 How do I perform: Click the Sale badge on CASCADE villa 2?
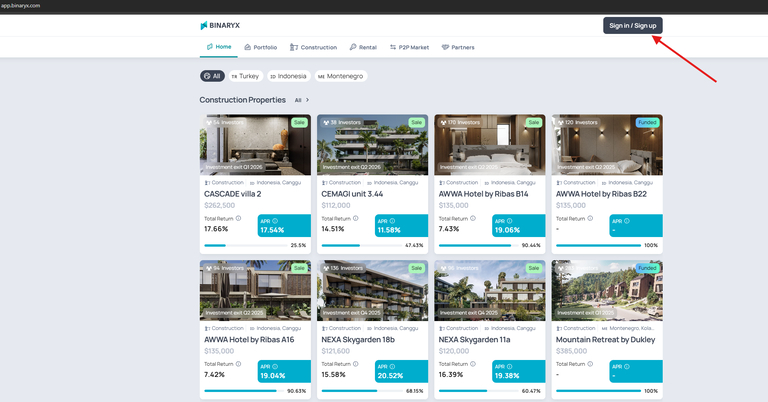pos(299,122)
